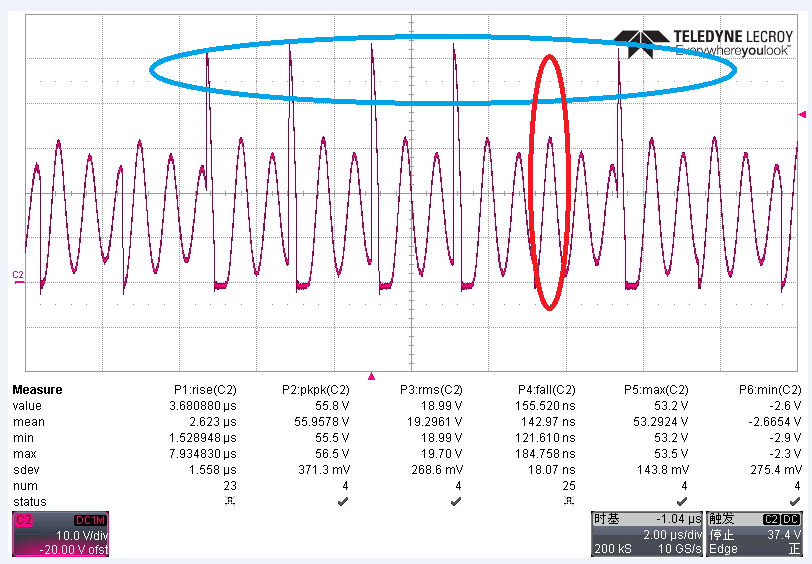The image size is (812, 564).
Task: Select the P3:rms(C2) column header
Action: point(431,389)
